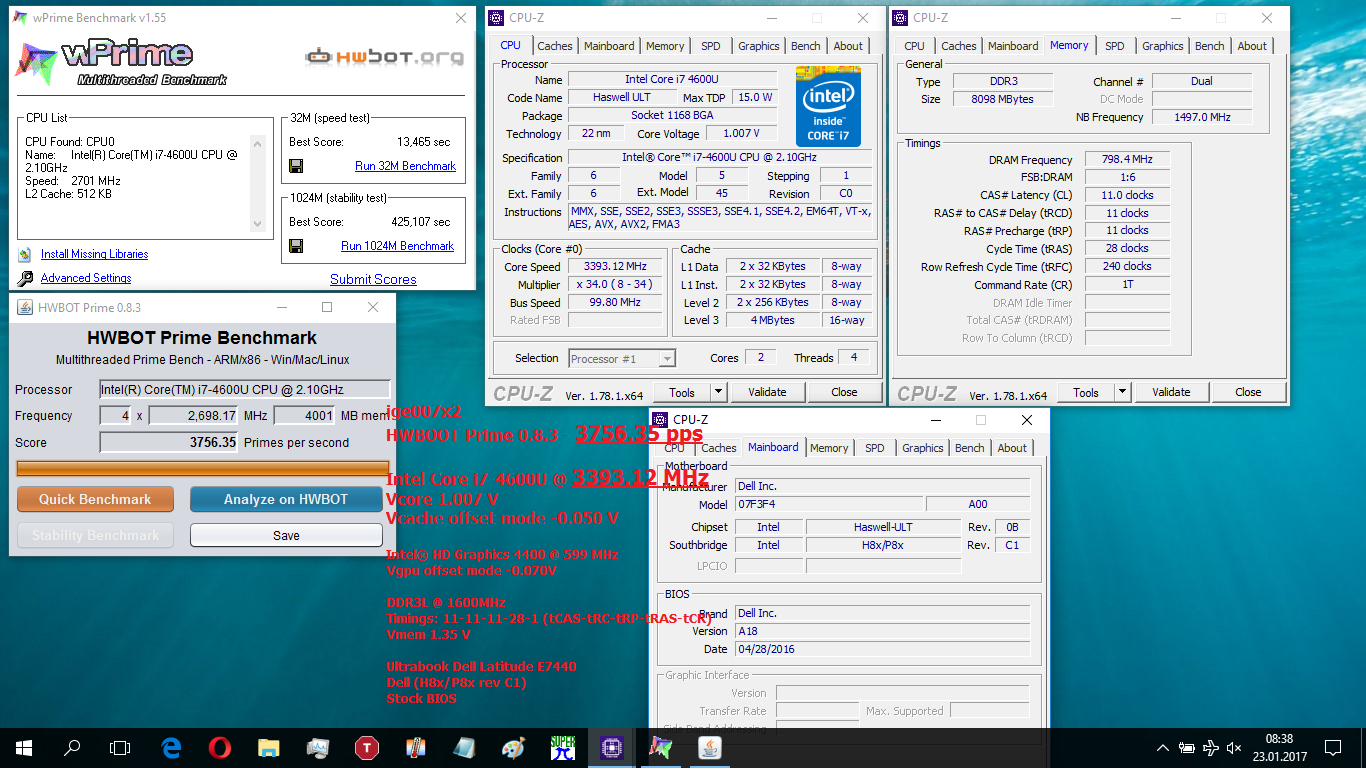Open Advanced Settings link in wPrime
The width and height of the screenshot is (1366, 769).
point(86,278)
